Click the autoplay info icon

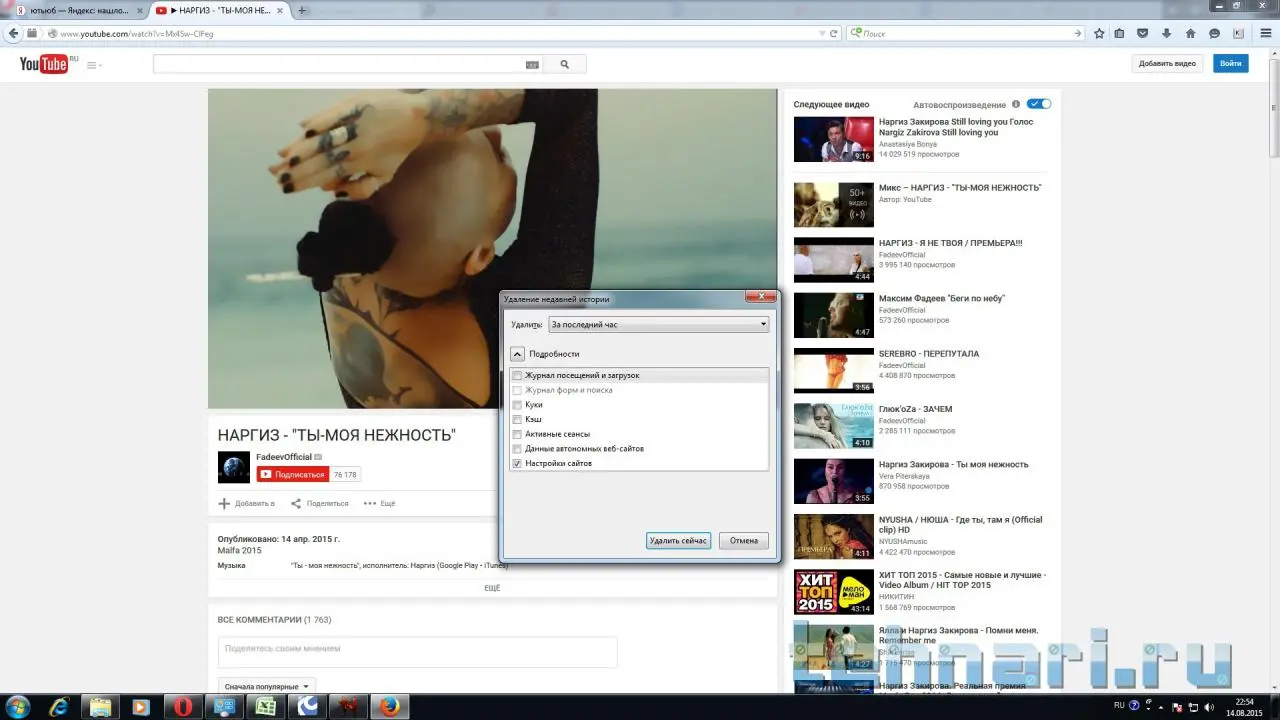(1016, 104)
